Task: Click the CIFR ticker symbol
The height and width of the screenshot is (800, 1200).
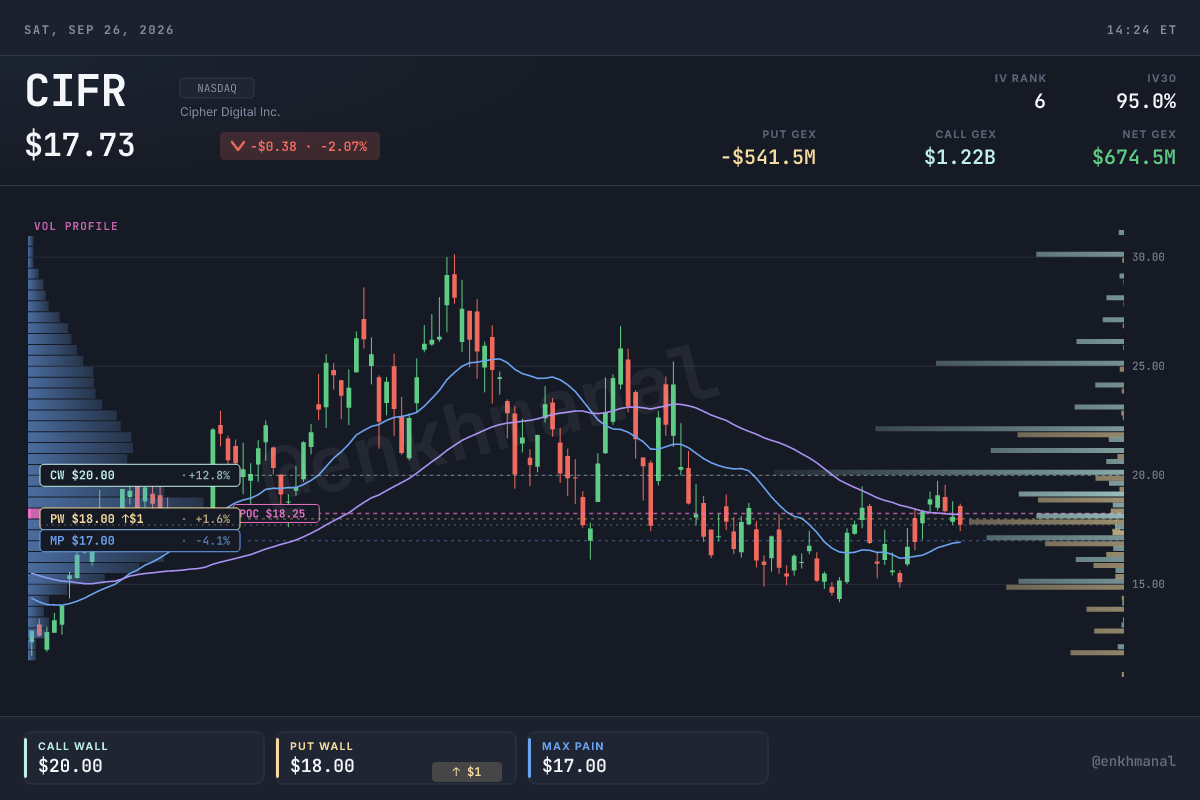Action: click(x=75, y=92)
